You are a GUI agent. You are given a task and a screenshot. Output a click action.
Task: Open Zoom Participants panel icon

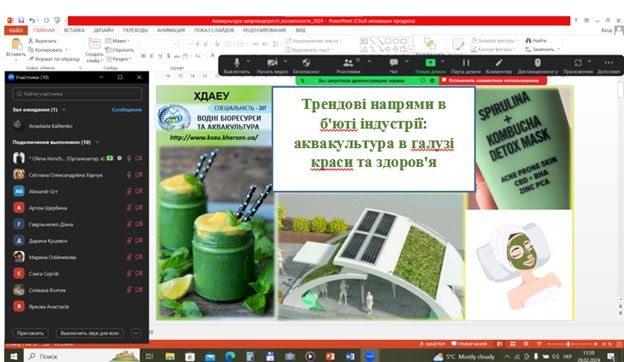click(348, 65)
